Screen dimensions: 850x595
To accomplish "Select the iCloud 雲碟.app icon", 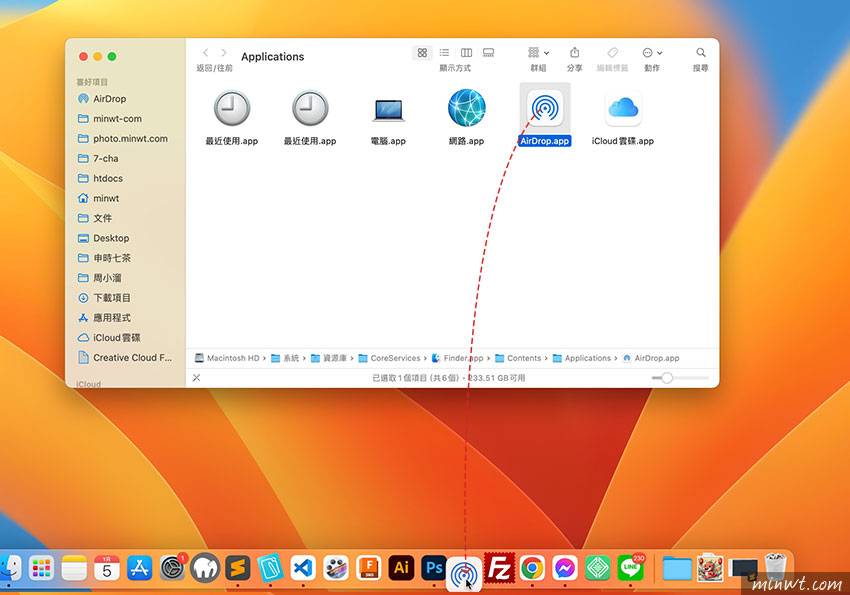I will pyautogui.click(x=622, y=108).
